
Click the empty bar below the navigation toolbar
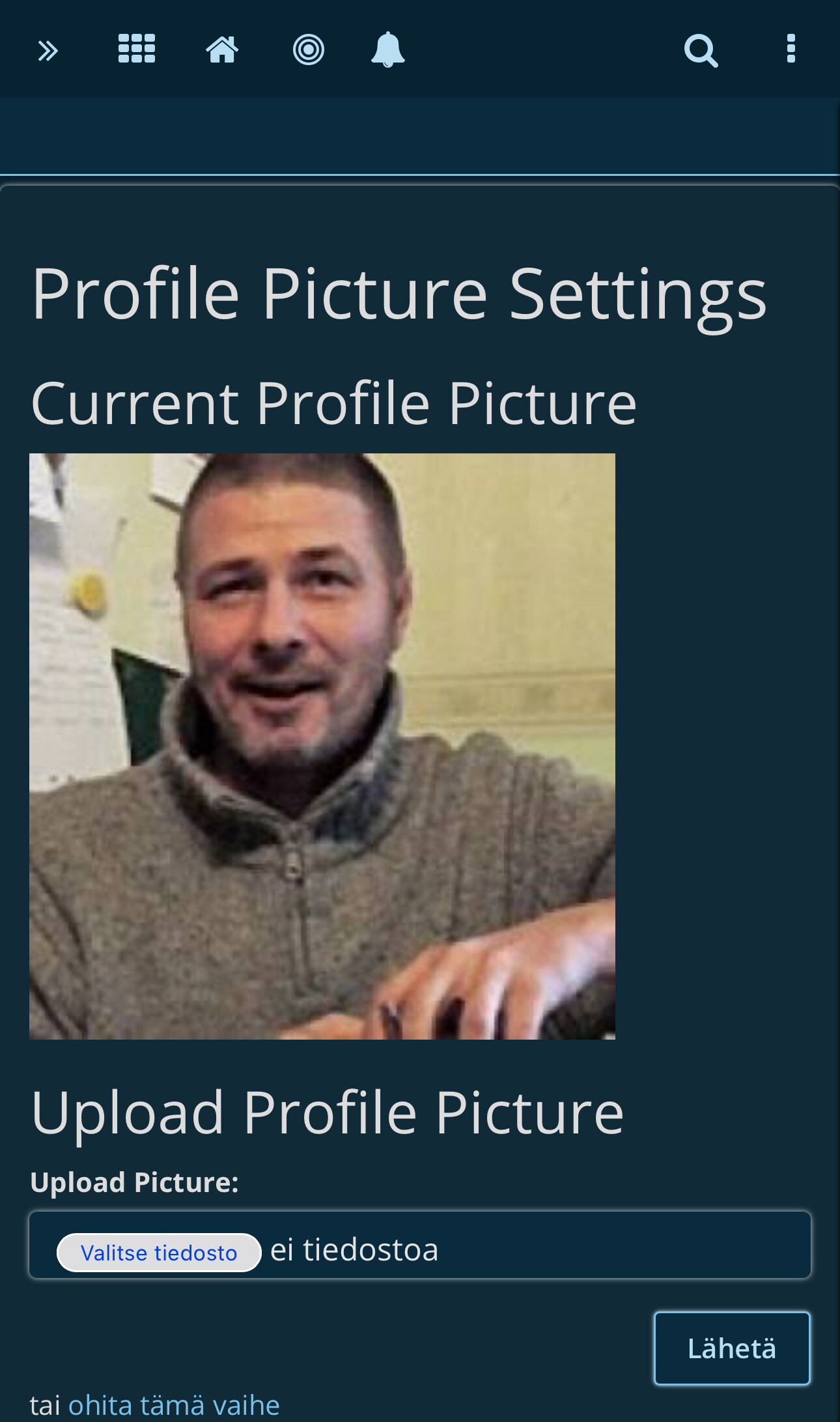click(x=420, y=136)
